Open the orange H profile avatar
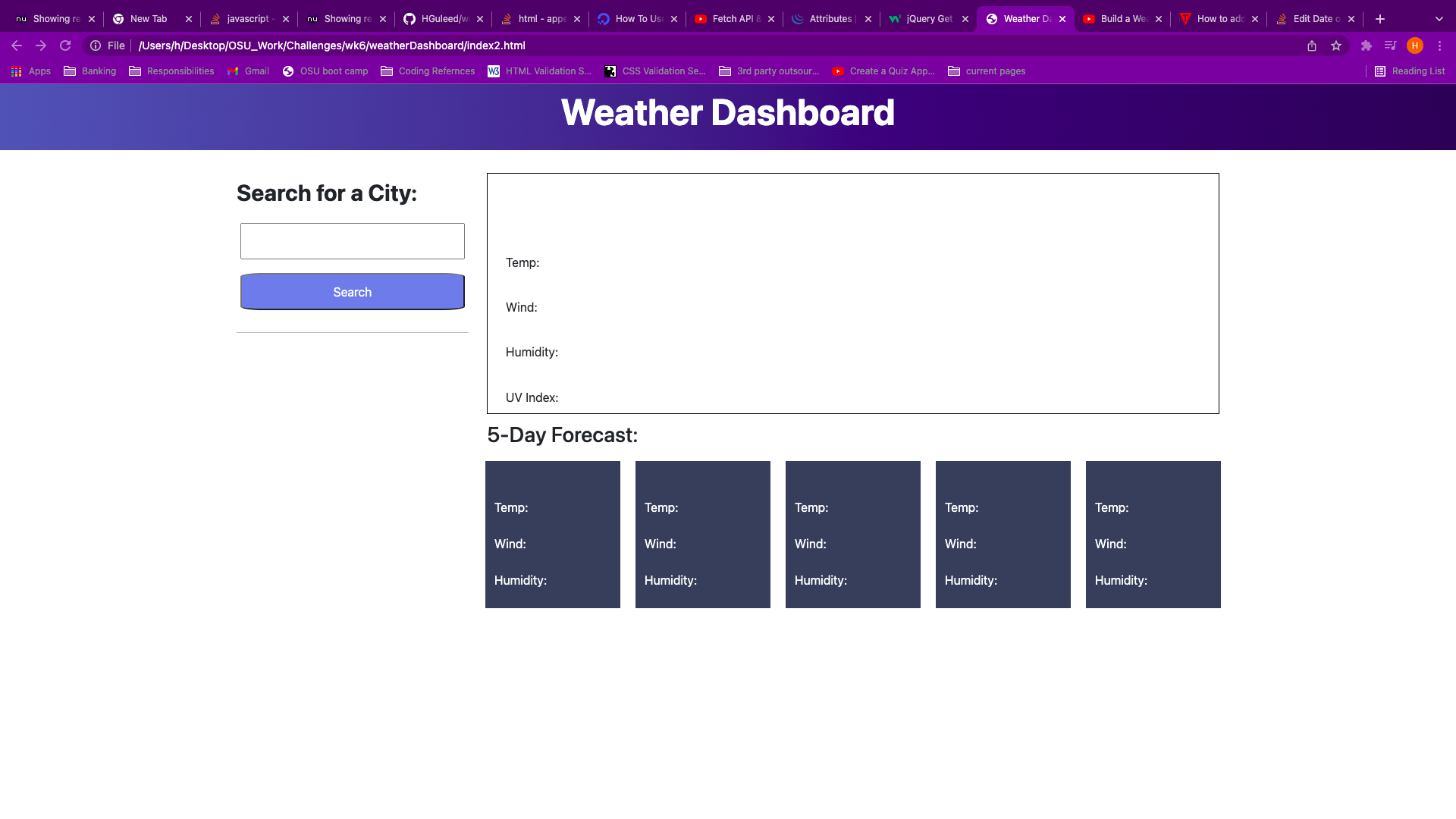 1416,45
